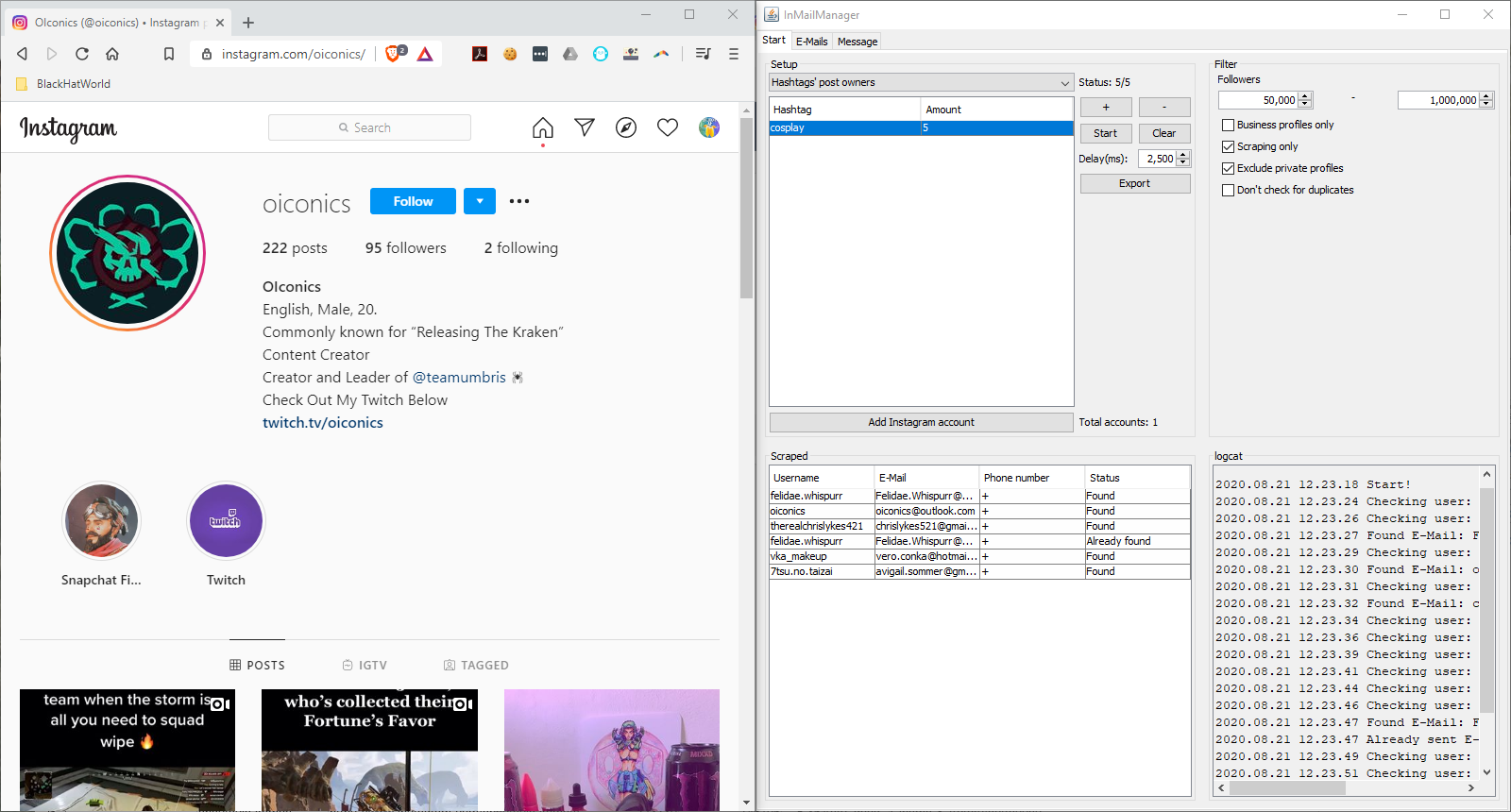1511x812 pixels.
Task: Open Instagram activity heart icon
Action: 668,127
